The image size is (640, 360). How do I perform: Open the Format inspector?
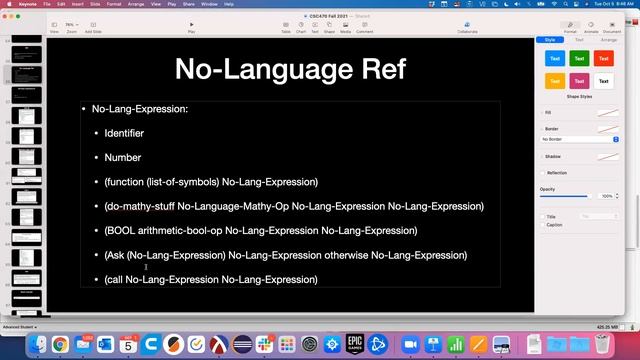pos(570,27)
